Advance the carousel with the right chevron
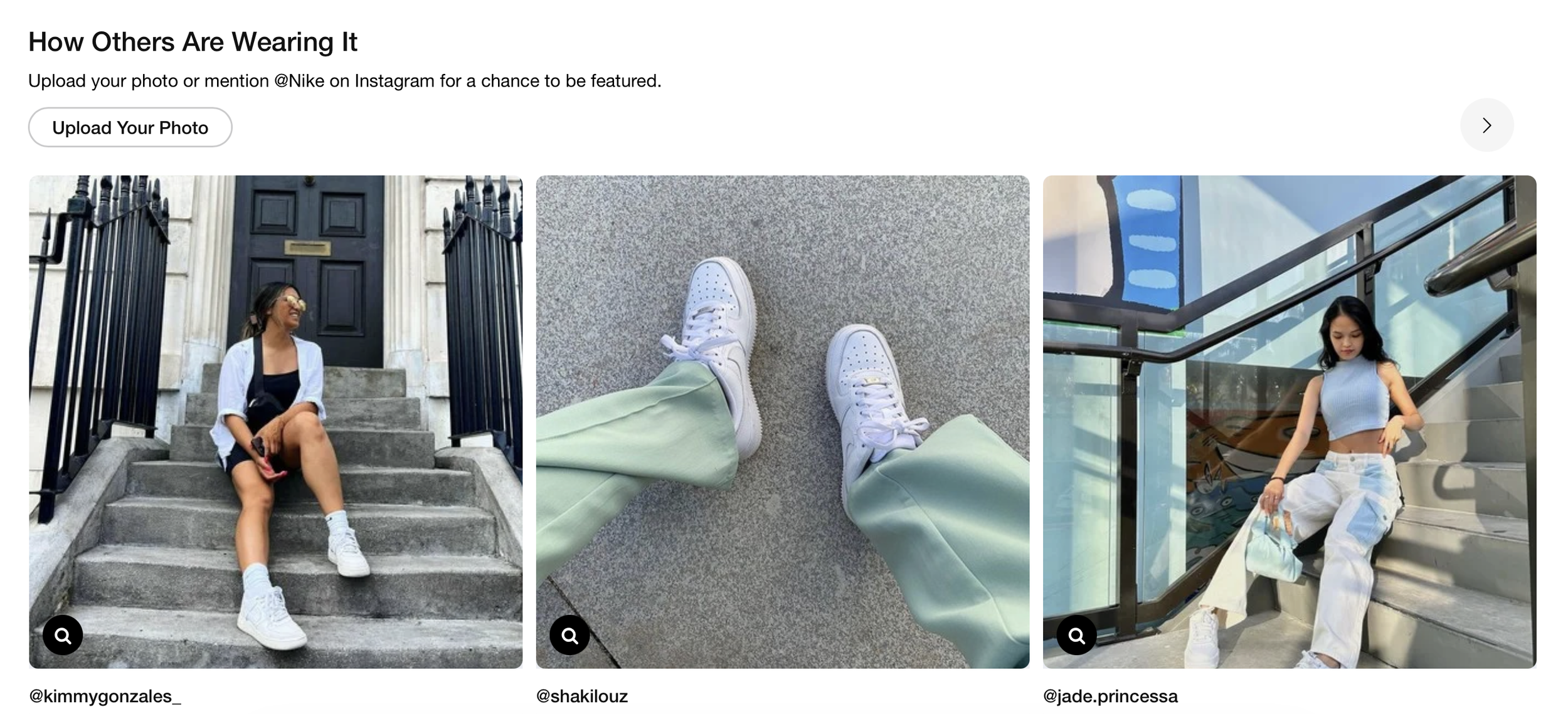This screenshot has width=1568, height=714. pos(1486,125)
